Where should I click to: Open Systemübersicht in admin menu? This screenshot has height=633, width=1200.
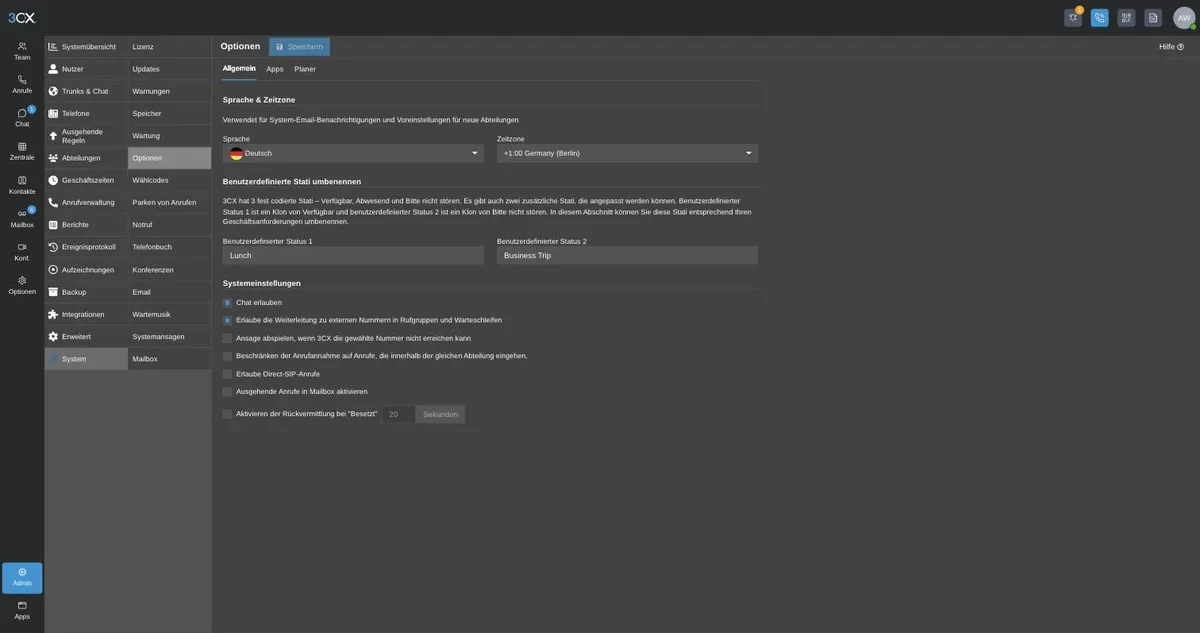(87, 47)
